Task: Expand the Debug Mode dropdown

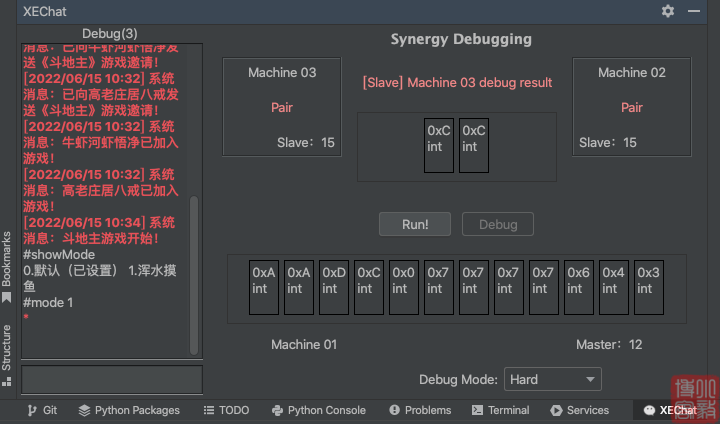Action: (552, 380)
